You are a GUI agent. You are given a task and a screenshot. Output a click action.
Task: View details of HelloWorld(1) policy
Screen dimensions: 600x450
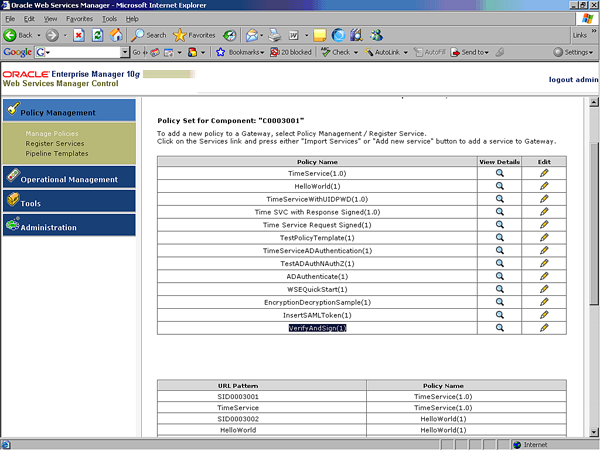click(x=499, y=186)
